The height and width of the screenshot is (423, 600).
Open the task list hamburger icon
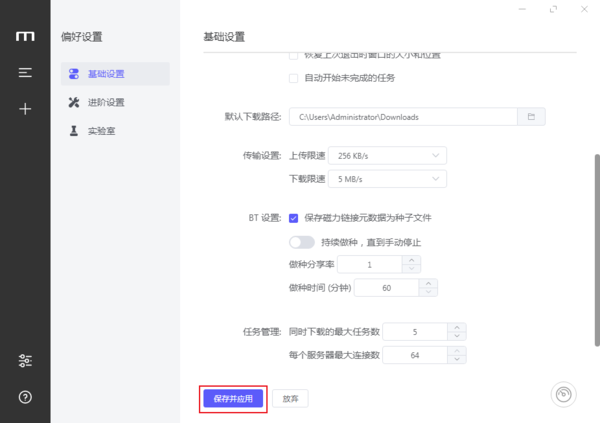pyautogui.click(x=25, y=73)
